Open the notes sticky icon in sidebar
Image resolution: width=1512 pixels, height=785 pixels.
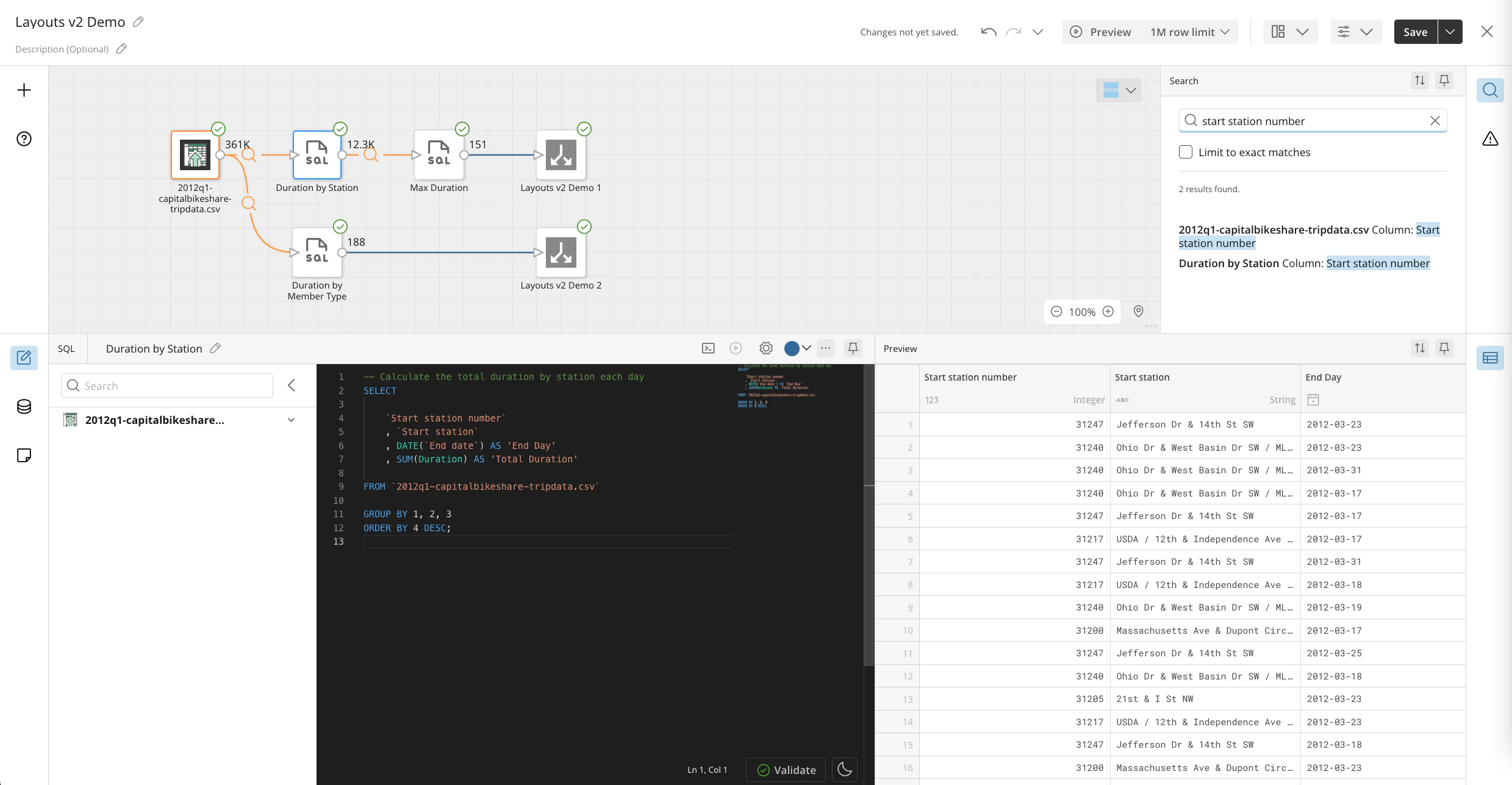pos(24,456)
